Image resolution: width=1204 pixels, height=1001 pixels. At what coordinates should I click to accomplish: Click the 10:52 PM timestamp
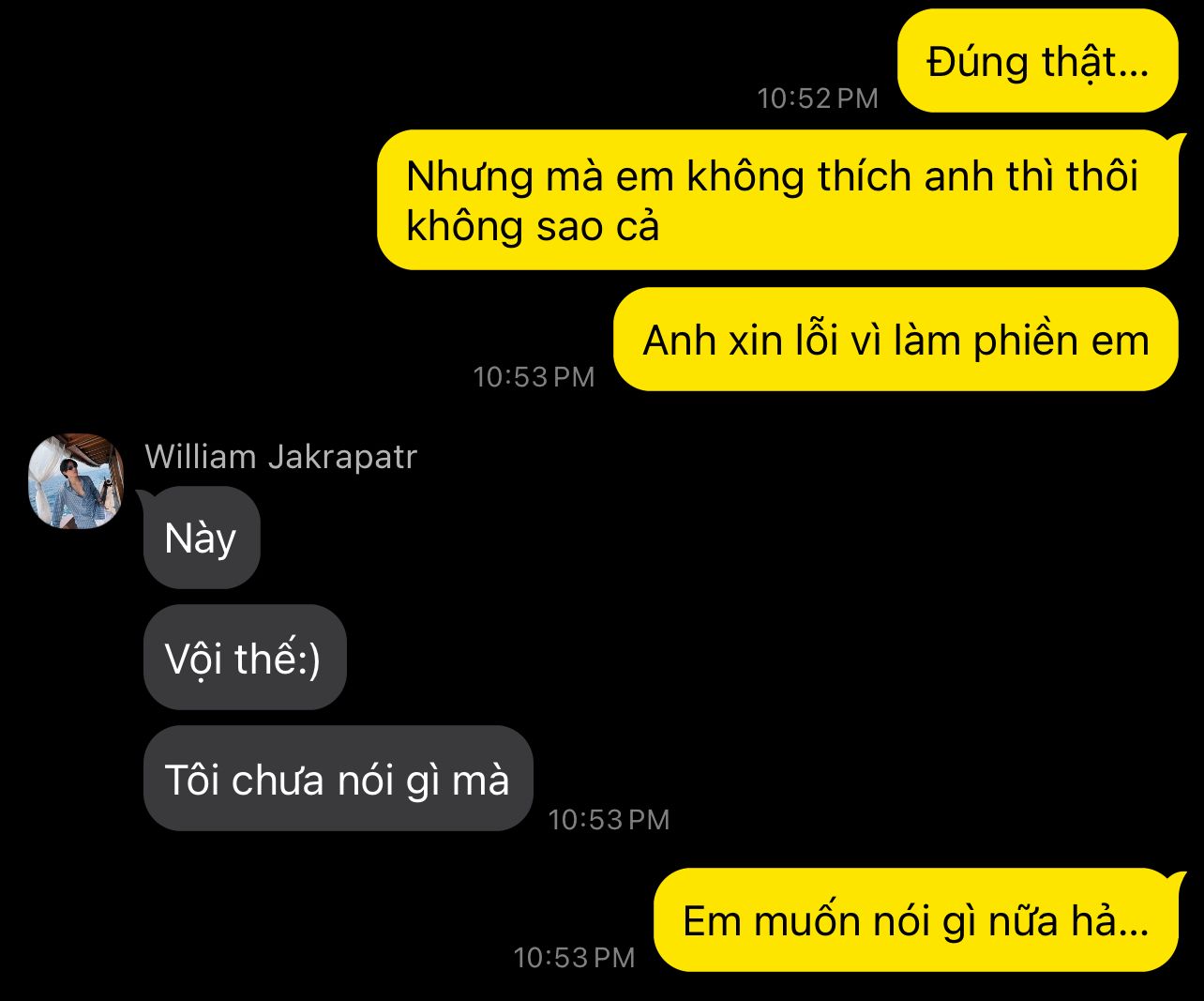(818, 98)
